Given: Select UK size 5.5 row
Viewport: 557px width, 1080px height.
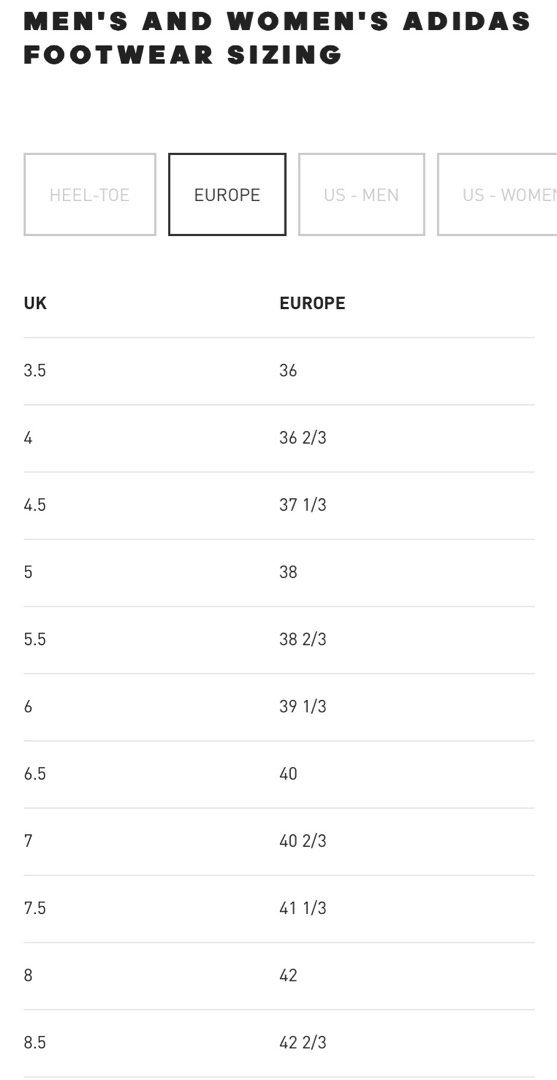Looking at the screenshot, I should [x=279, y=639].
